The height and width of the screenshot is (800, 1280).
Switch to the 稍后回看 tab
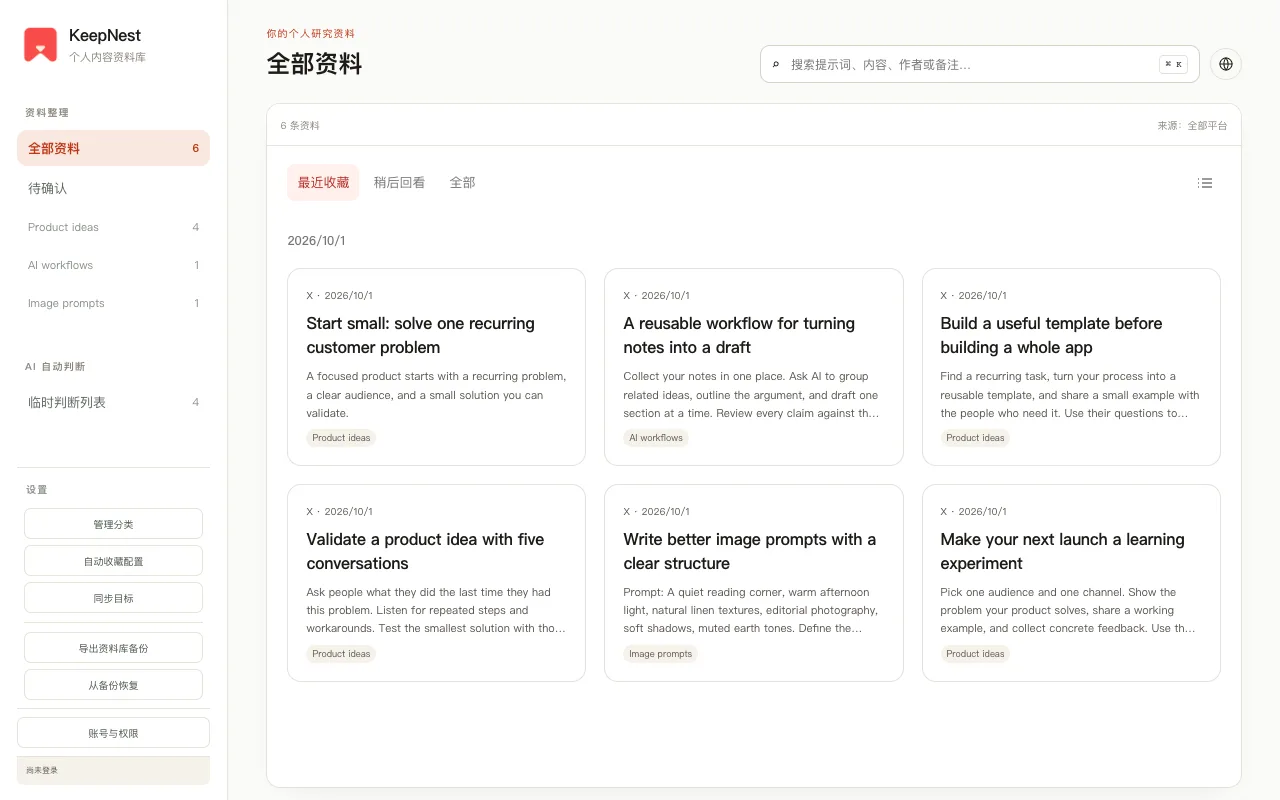[399, 183]
